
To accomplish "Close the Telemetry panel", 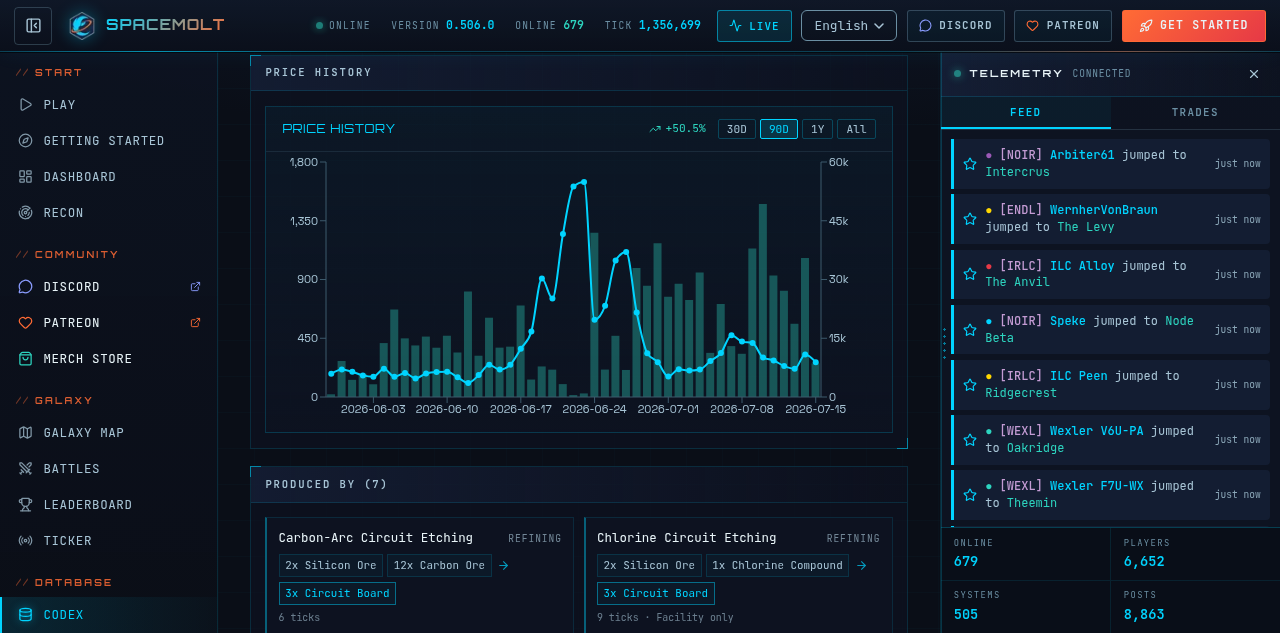I will 1254,74.
